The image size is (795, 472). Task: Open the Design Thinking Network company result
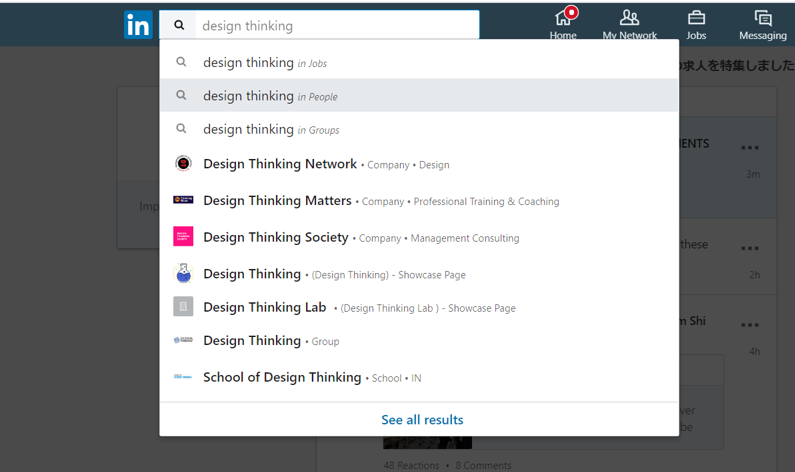419,164
